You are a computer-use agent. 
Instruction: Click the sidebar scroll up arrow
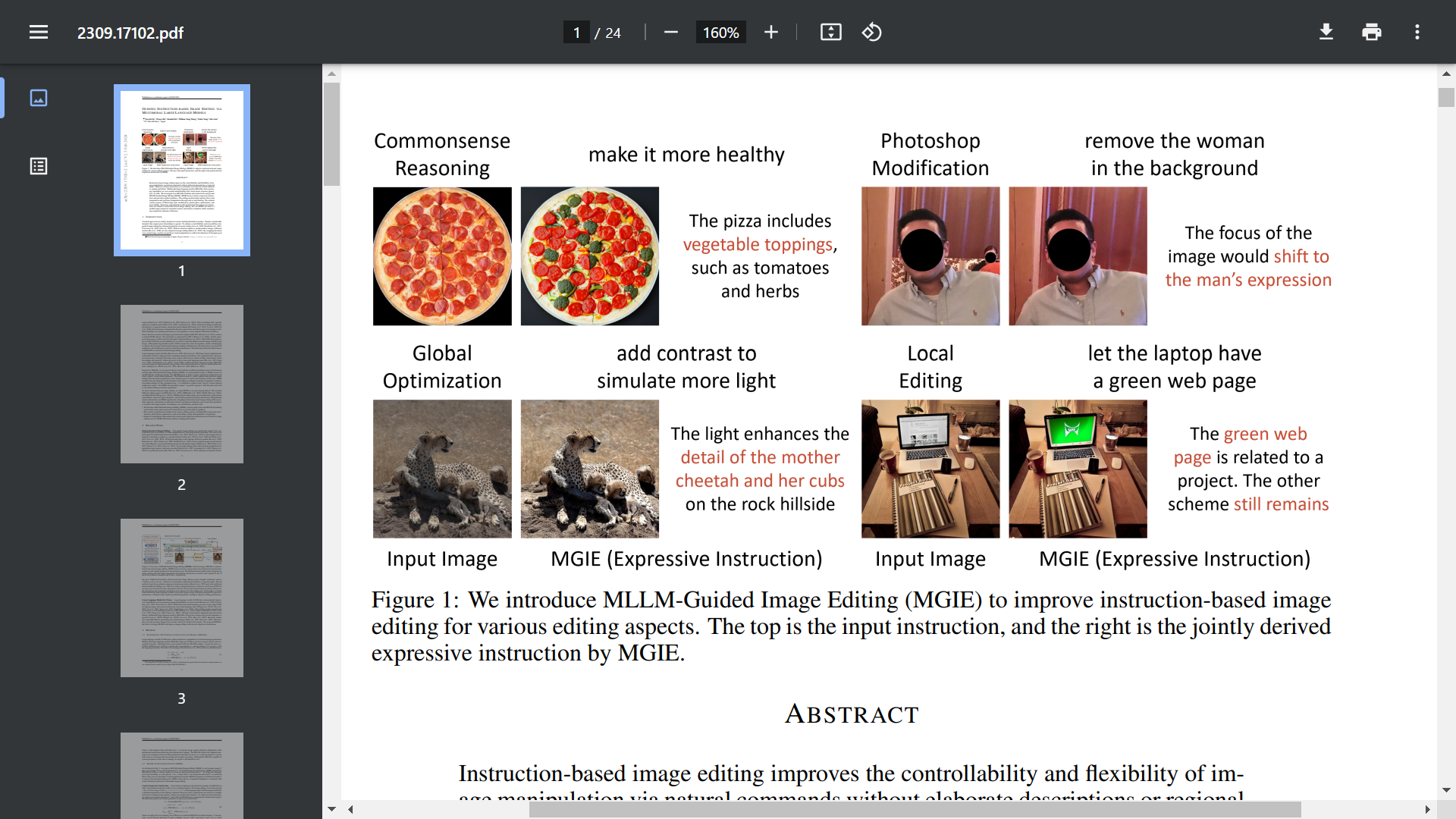point(331,74)
